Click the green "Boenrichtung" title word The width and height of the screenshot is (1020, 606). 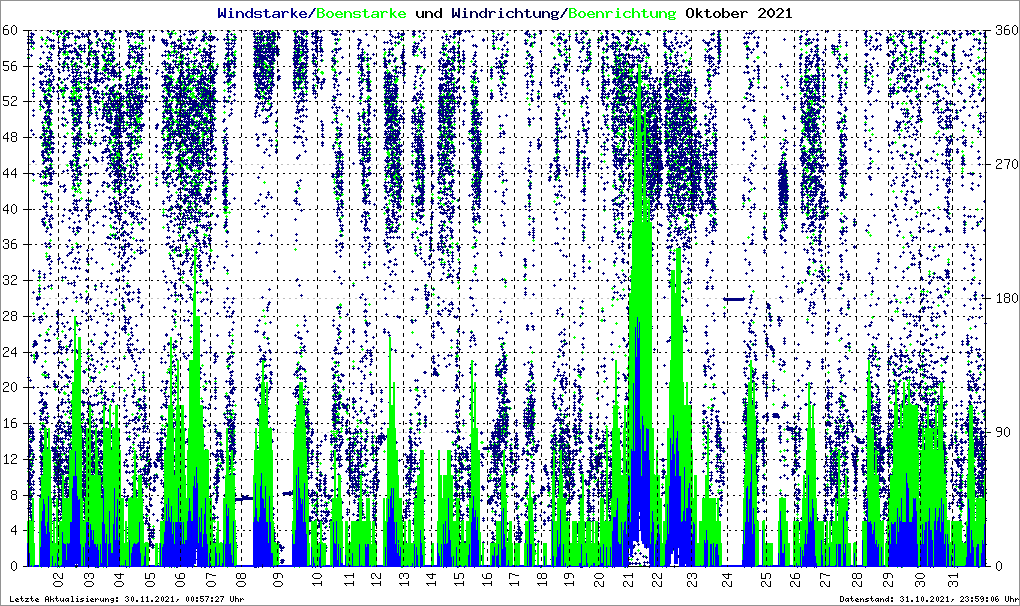[622, 14]
